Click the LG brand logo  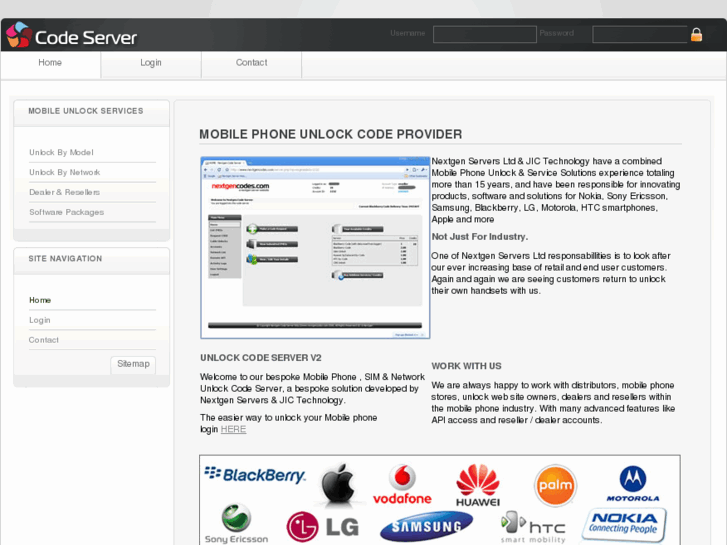pyautogui.click(x=323, y=527)
